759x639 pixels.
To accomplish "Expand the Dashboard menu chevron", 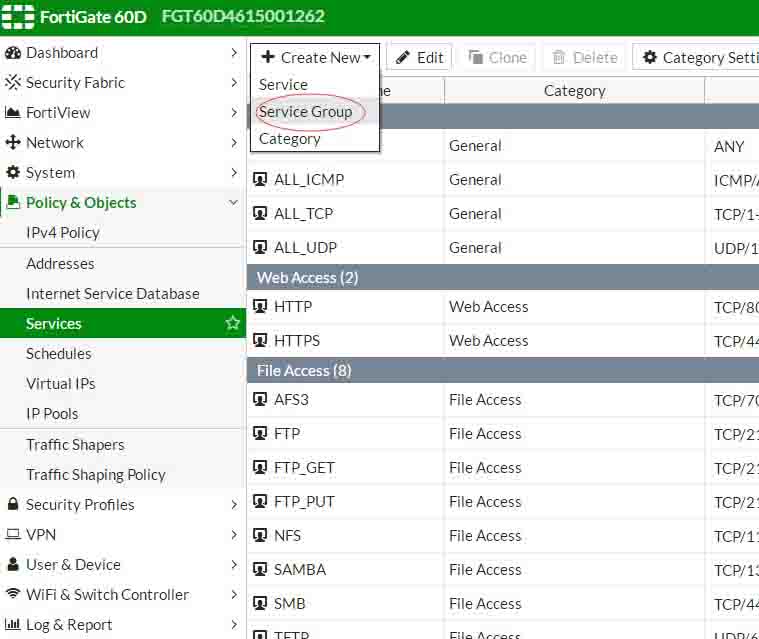I will [234, 52].
